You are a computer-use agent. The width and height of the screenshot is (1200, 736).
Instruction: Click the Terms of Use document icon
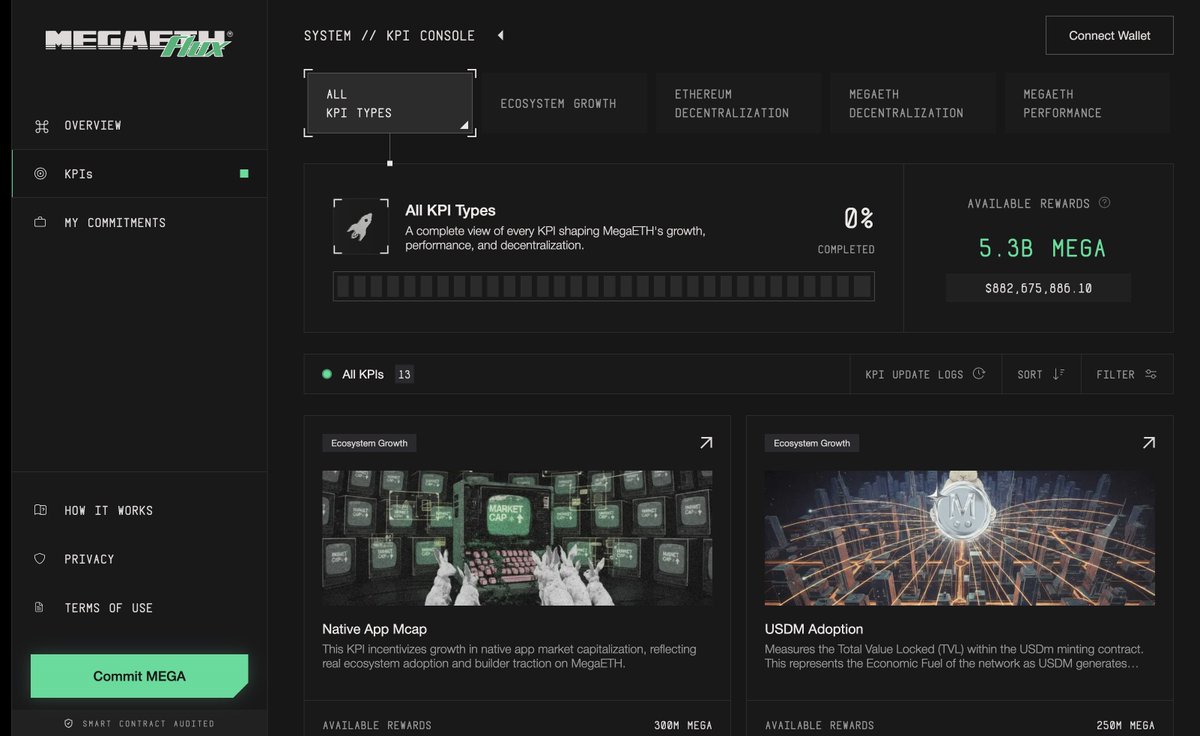pos(40,608)
